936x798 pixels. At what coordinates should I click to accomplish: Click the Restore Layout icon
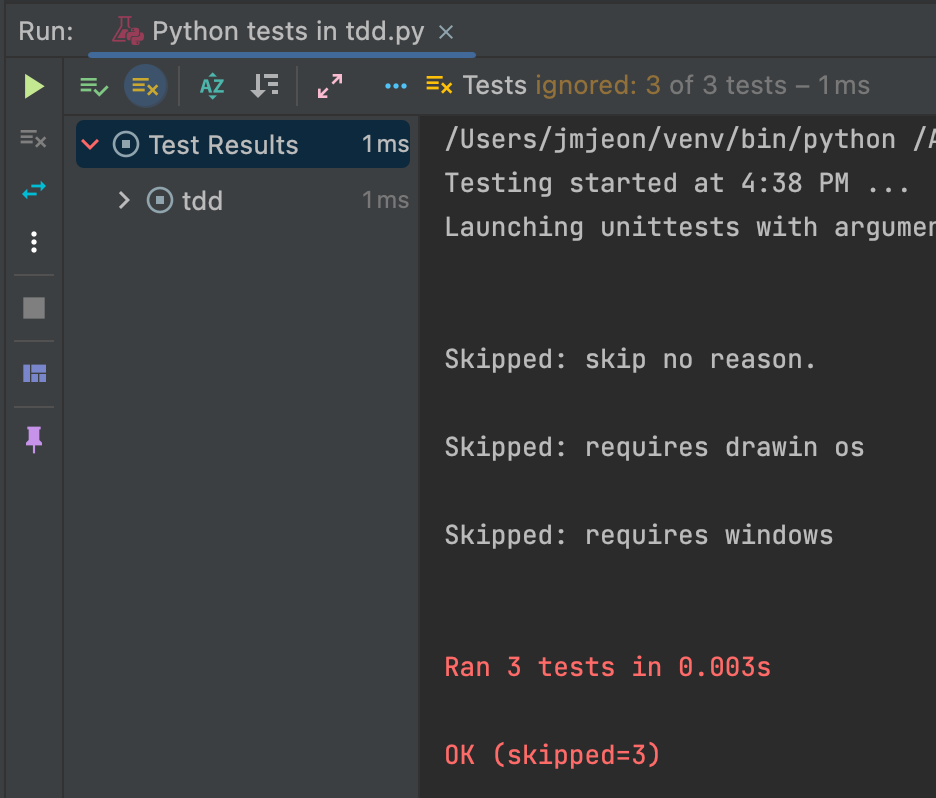(34, 374)
